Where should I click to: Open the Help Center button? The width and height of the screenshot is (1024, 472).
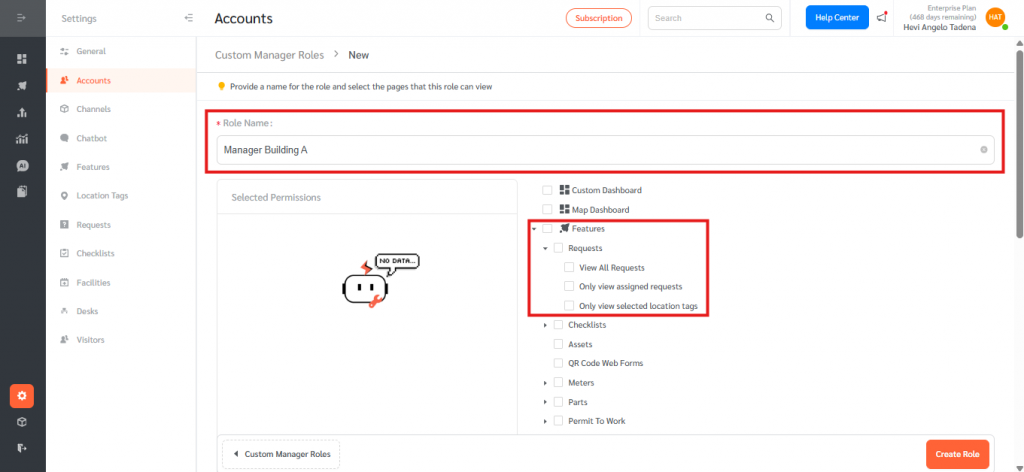click(x=836, y=18)
